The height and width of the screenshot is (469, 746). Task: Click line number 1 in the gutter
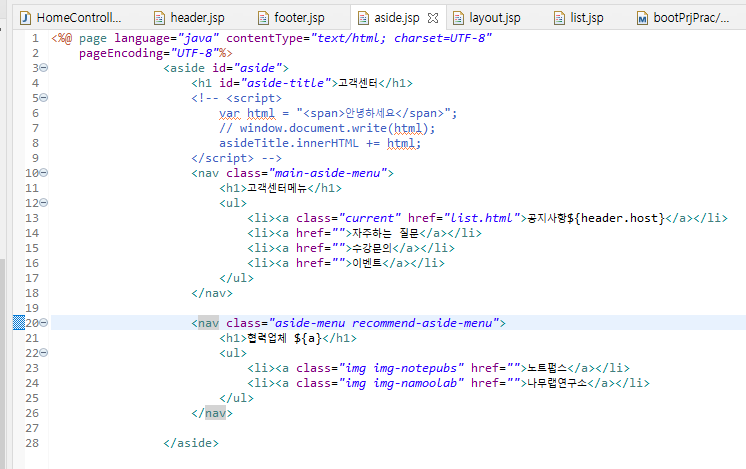(x=35, y=38)
